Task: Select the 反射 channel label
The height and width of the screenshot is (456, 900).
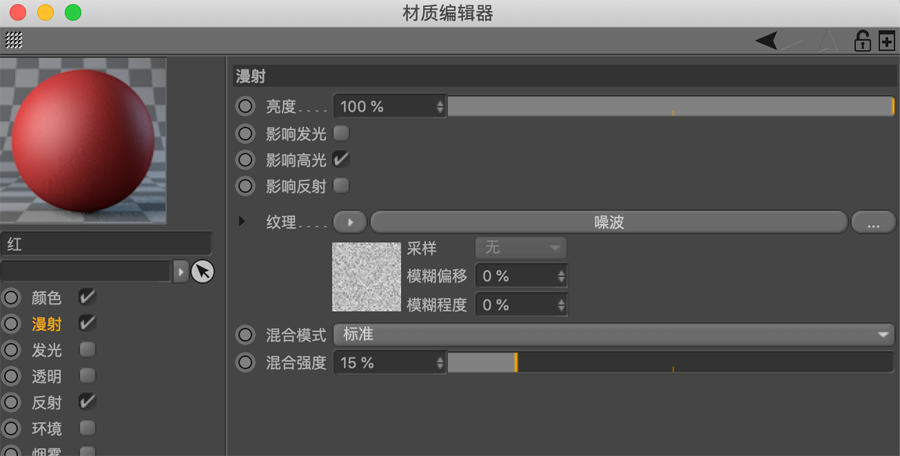Action: pos(46,403)
